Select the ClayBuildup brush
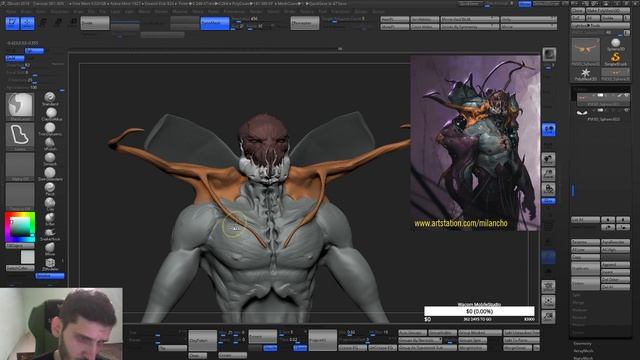The height and width of the screenshot is (360, 640). coord(51,113)
